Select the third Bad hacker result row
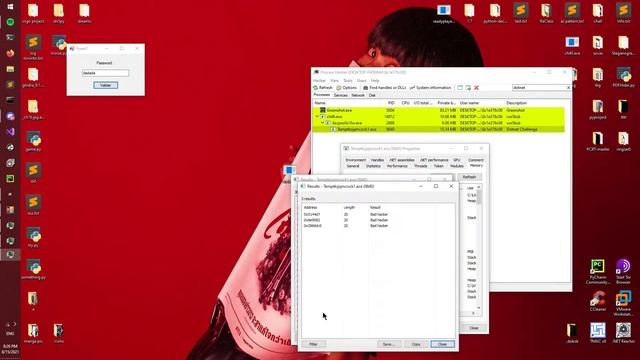Image resolution: width=640 pixels, height=360 pixels. click(x=378, y=226)
